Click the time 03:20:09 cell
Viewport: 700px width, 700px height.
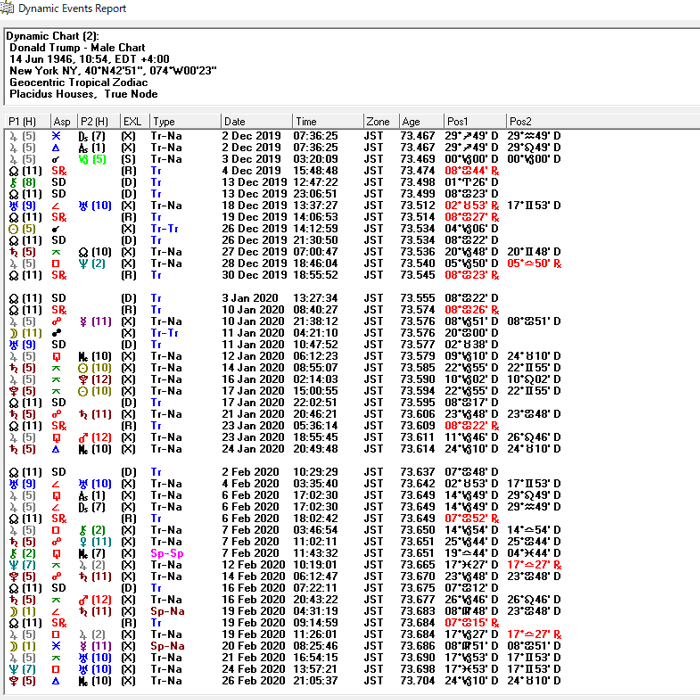[316, 159]
